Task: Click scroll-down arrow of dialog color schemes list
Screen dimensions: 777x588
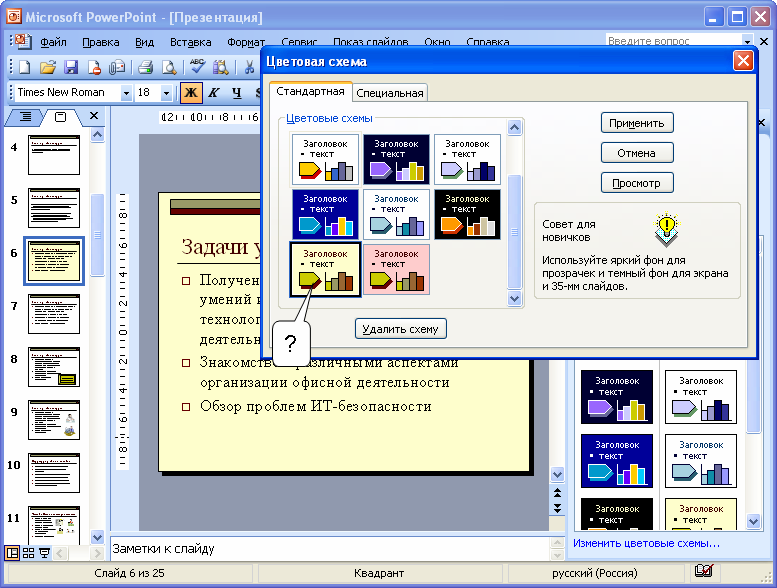Action: point(515,299)
